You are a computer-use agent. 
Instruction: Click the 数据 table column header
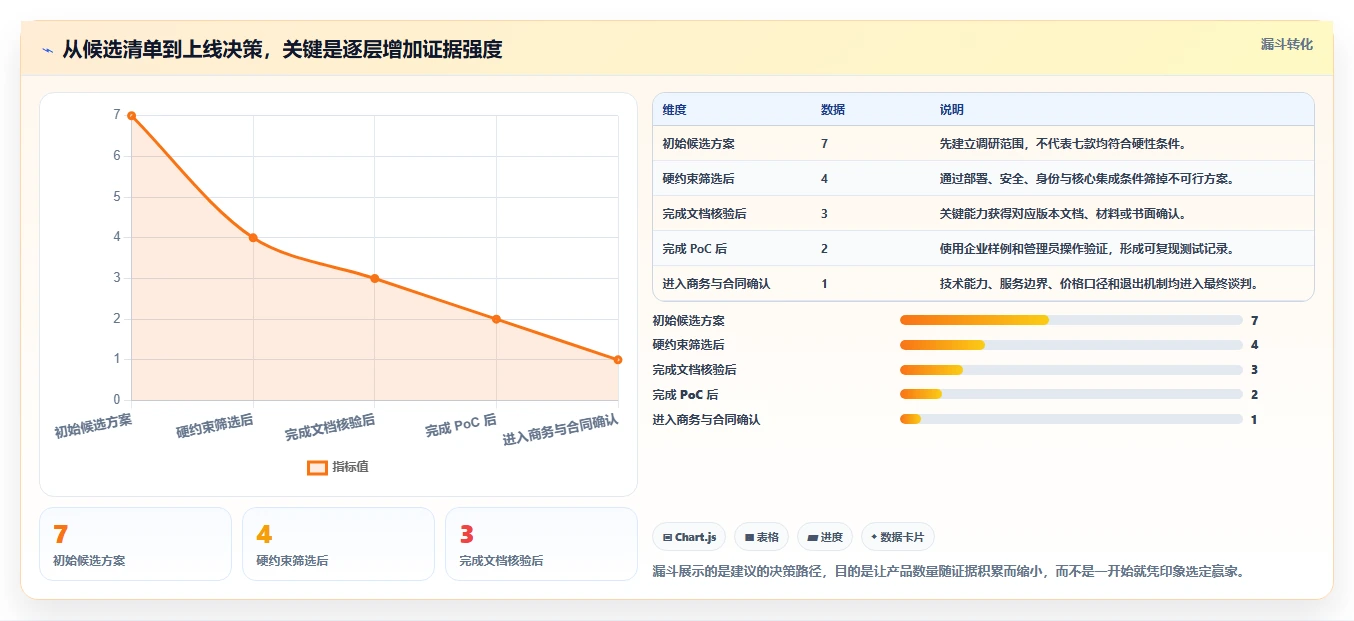tap(833, 110)
